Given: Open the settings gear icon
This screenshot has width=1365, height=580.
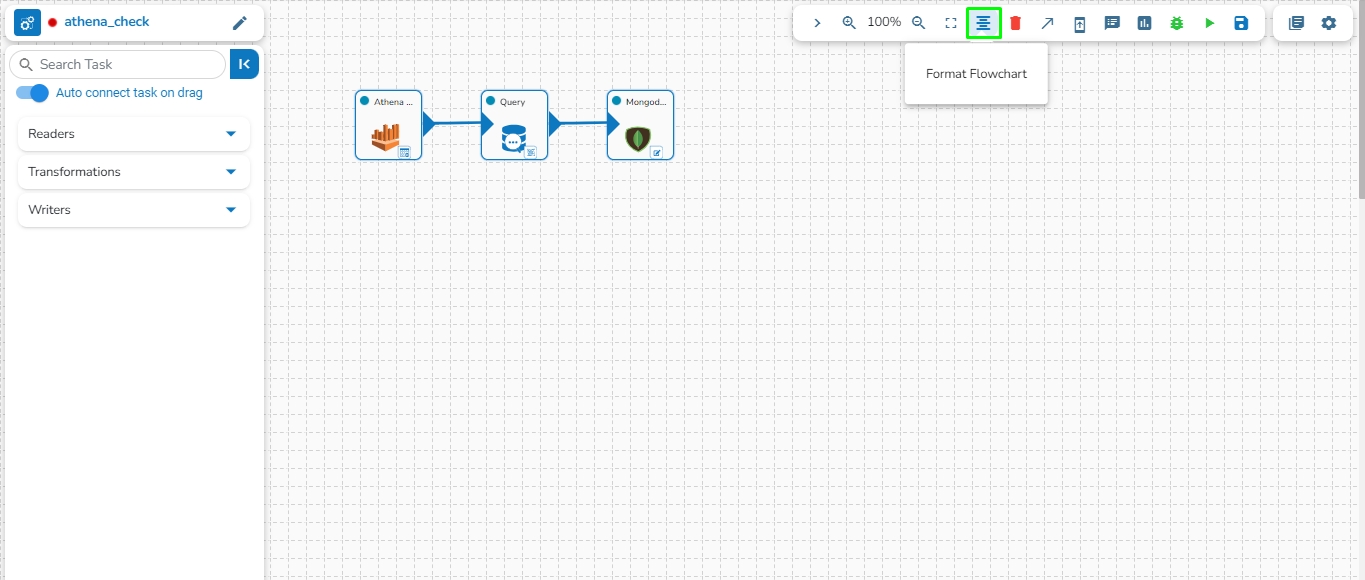Looking at the screenshot, I should pos(1328,23).
